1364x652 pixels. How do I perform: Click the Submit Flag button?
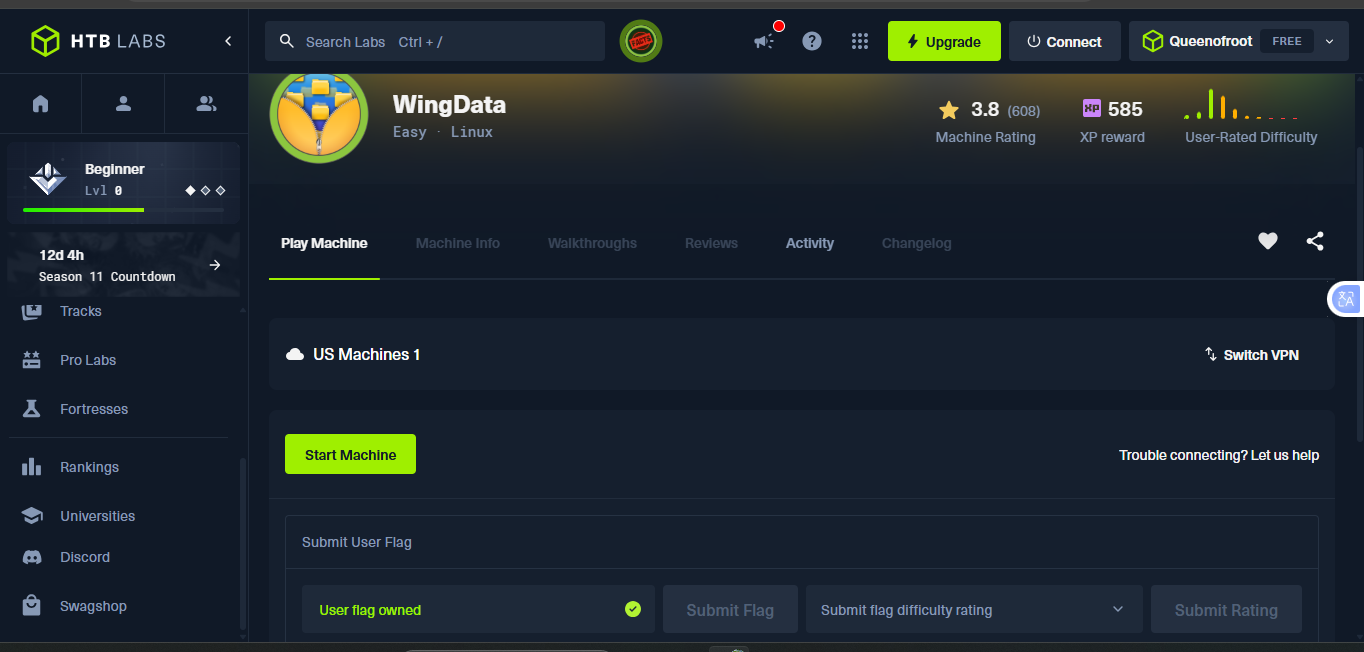tap(730, 609)
